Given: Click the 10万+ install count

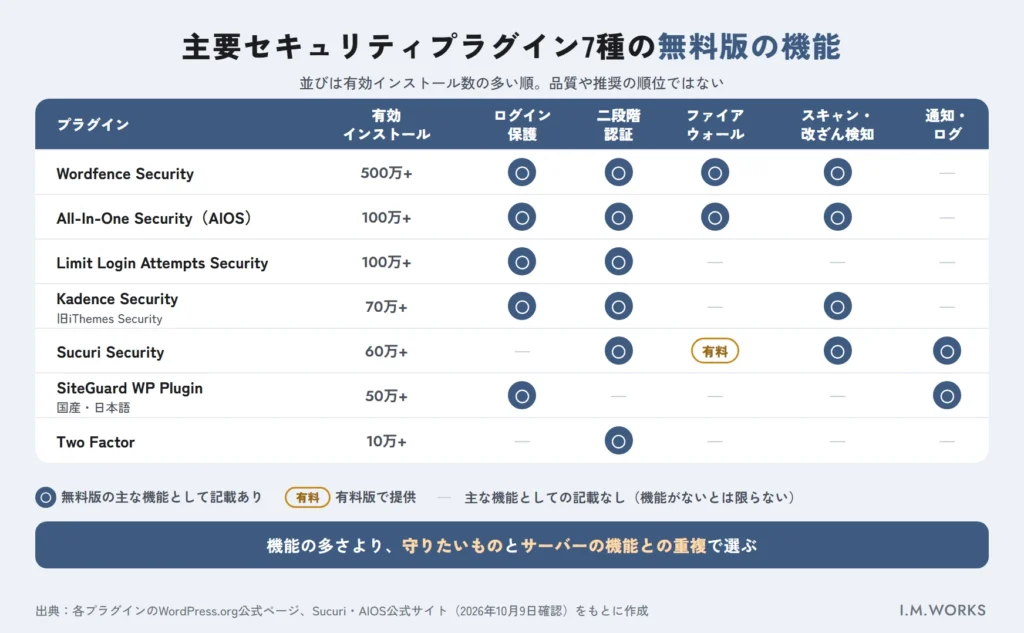Looking at the screenshot, I should pyautogui.click(x=387, y=442).
